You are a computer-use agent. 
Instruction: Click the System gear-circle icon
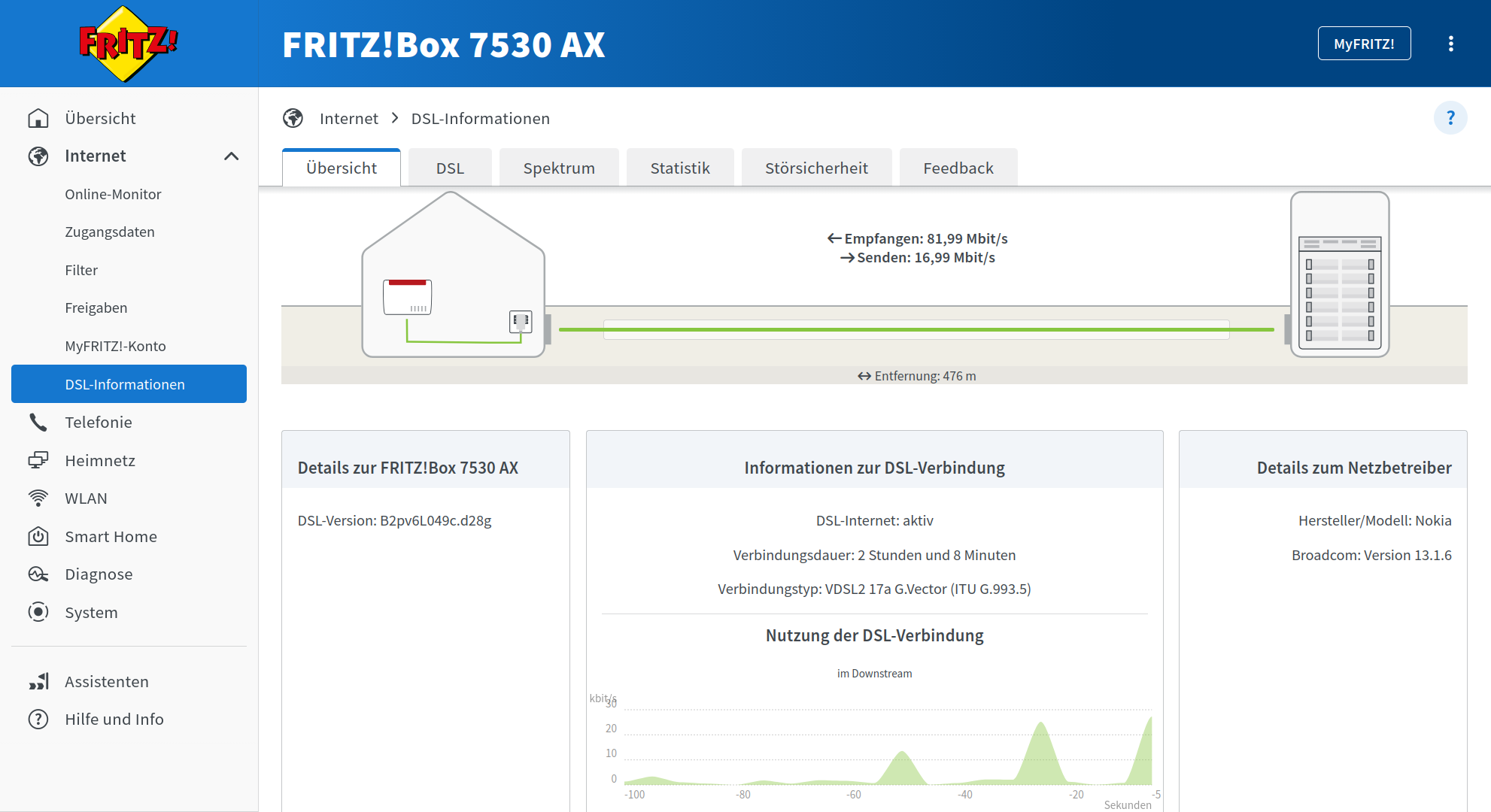[x=38, y=613]
